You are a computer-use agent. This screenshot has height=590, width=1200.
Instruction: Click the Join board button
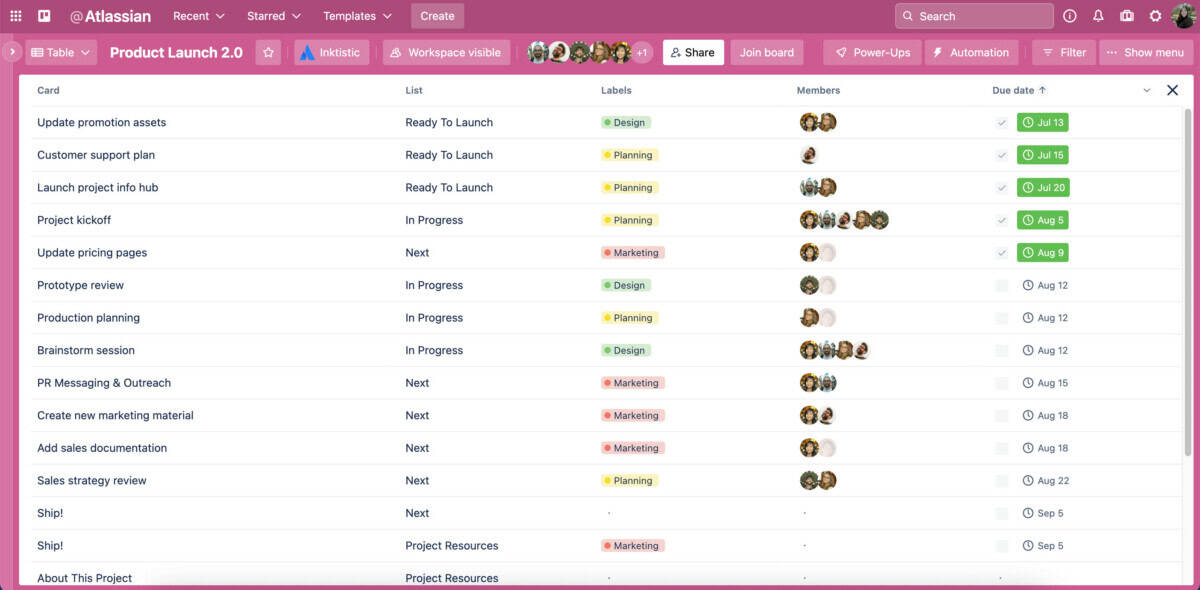point(767,52)
